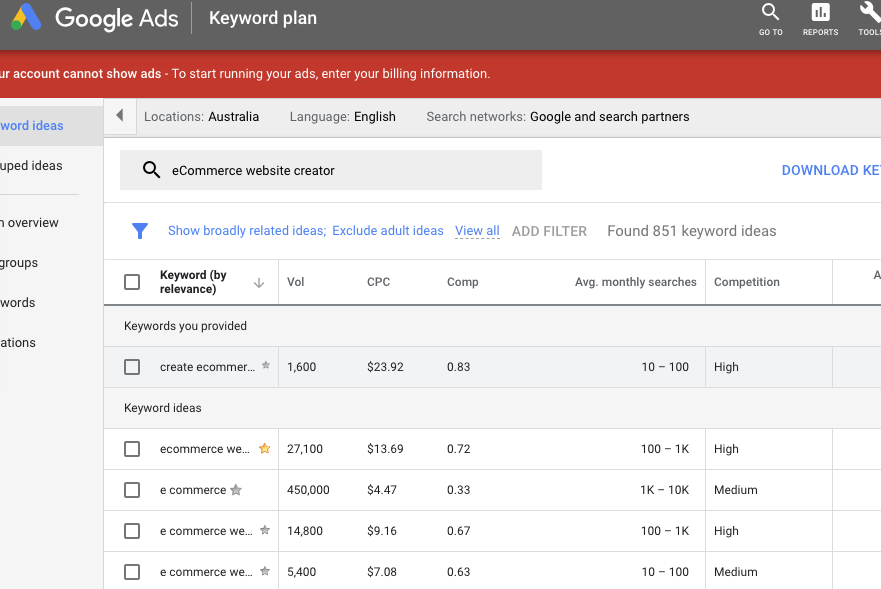
Task: Click 'Show broadly related ideas' filter
Action: pos(247,230)
